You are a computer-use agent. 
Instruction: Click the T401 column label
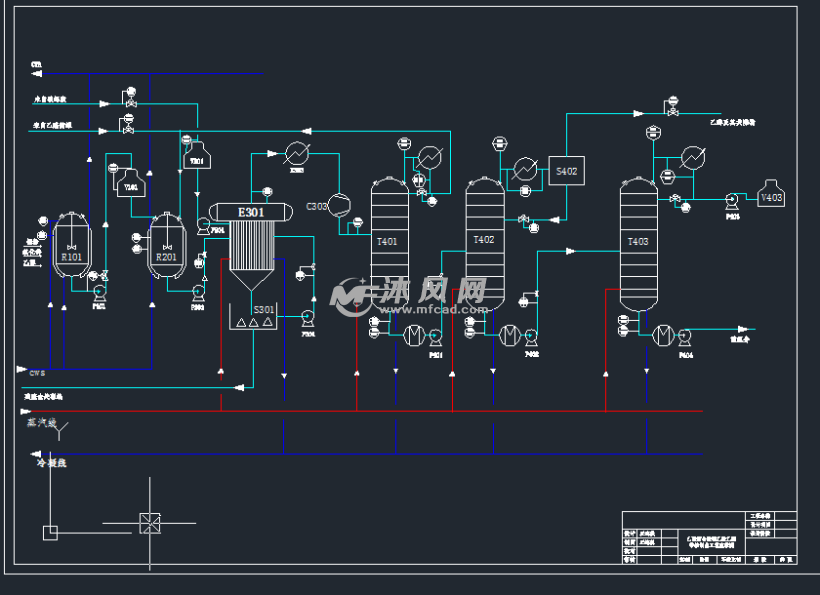point(387,242)
